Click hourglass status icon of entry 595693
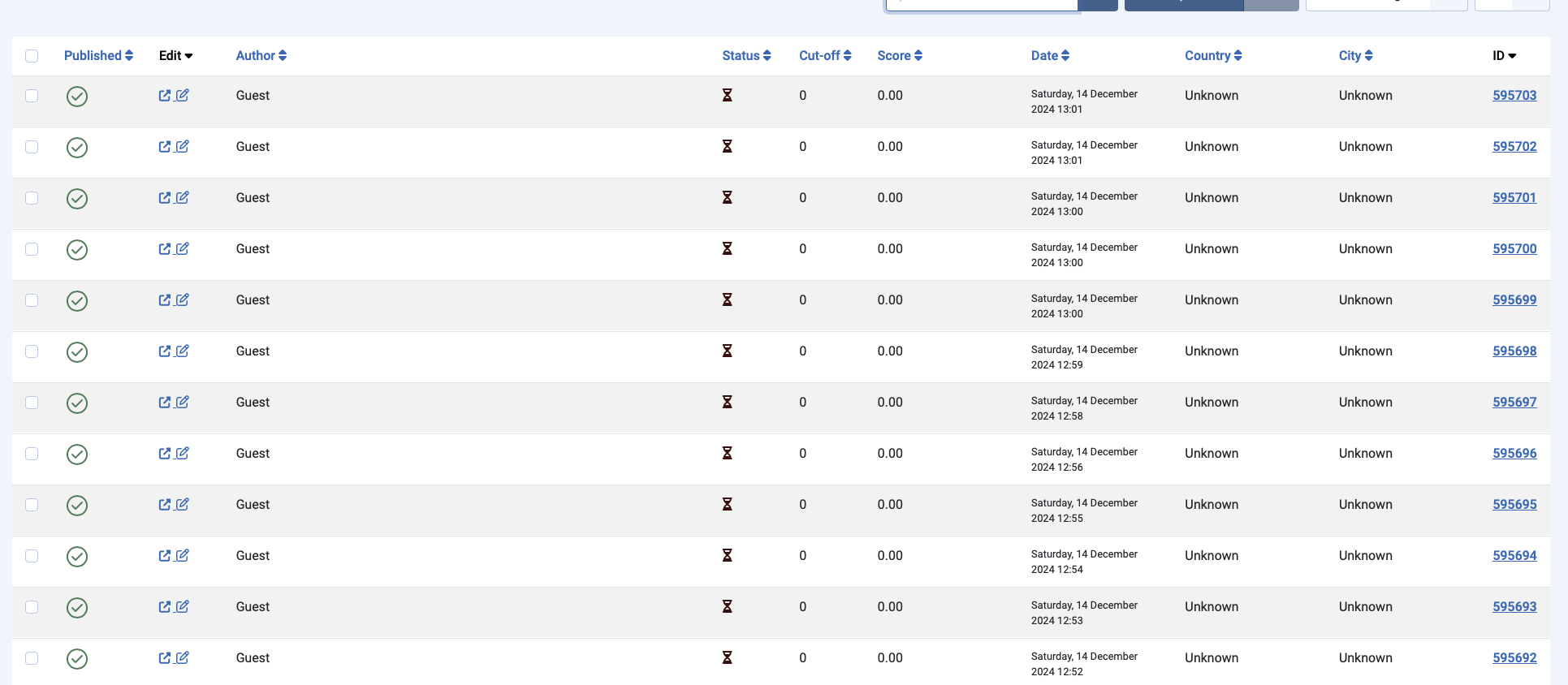This screenshot has width=1568, height=685. [728, 607]
